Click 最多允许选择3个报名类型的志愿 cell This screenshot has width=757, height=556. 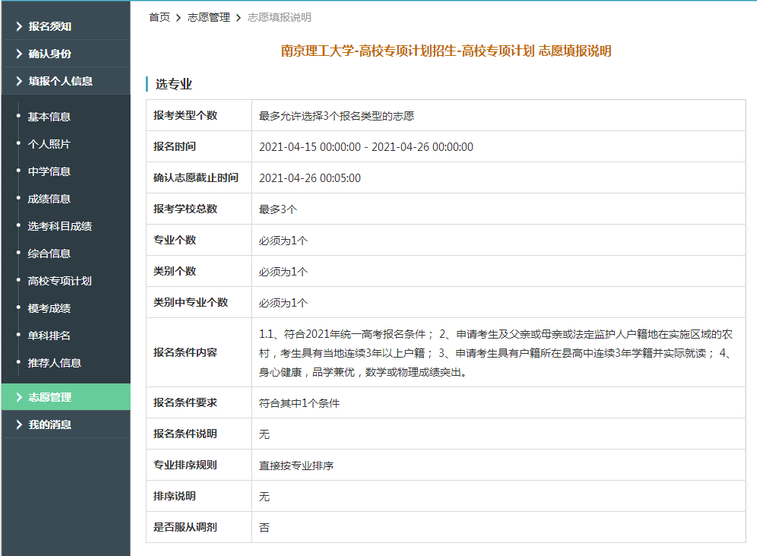point(499,115)
